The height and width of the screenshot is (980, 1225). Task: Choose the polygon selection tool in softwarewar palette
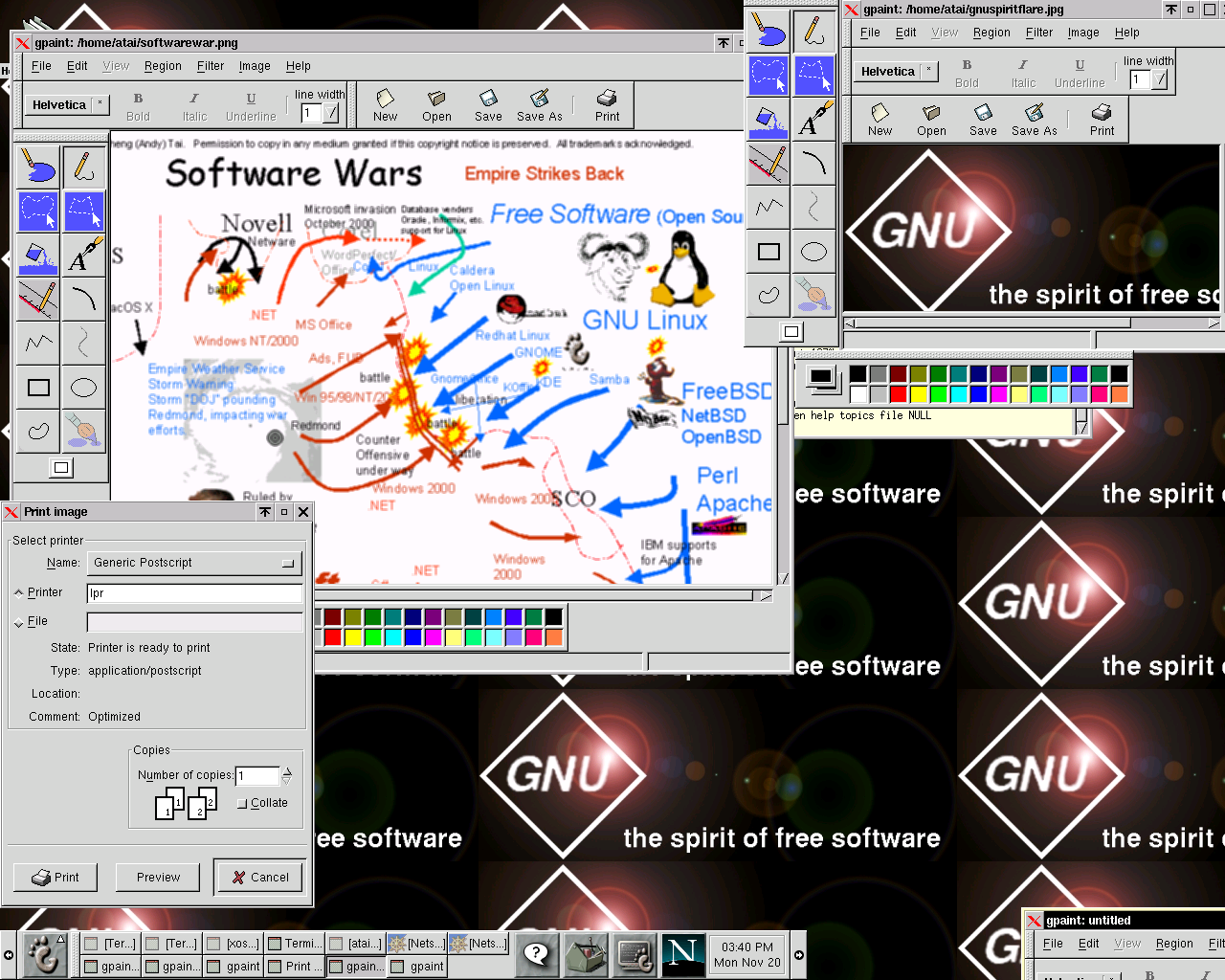83,212
